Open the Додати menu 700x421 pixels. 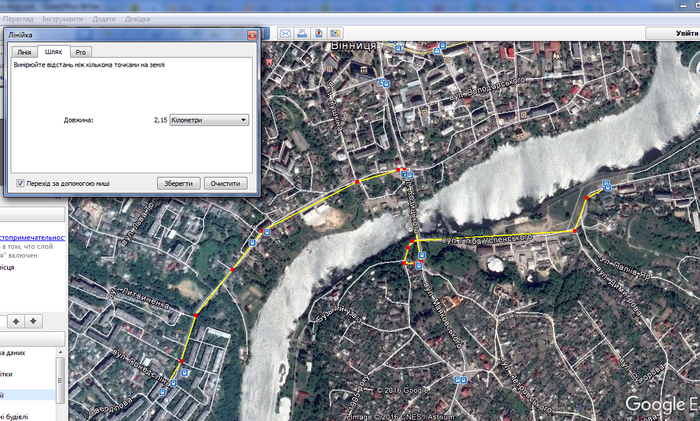104,19
